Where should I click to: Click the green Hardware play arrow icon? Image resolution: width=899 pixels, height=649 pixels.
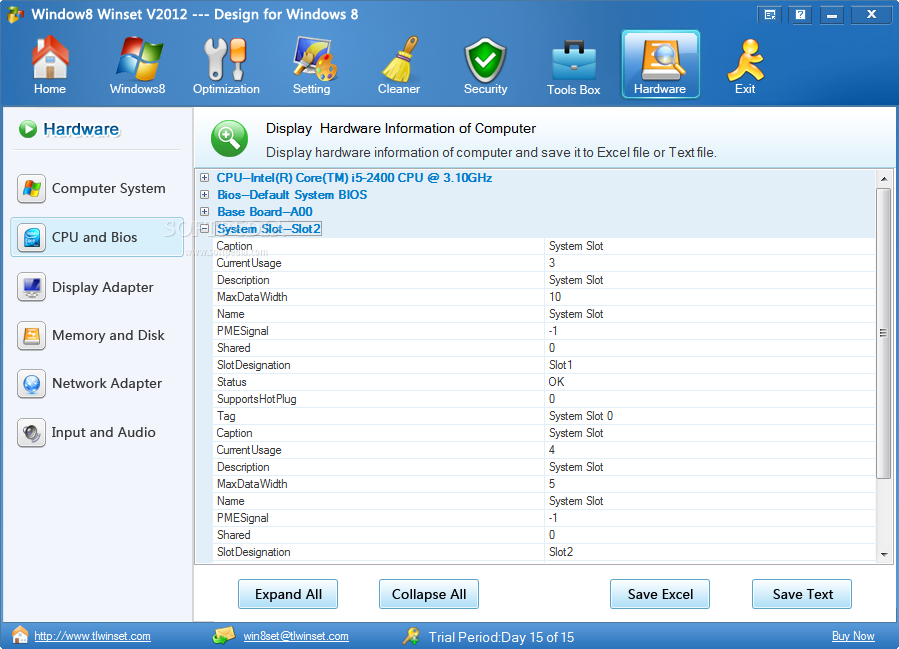point(28,129)
